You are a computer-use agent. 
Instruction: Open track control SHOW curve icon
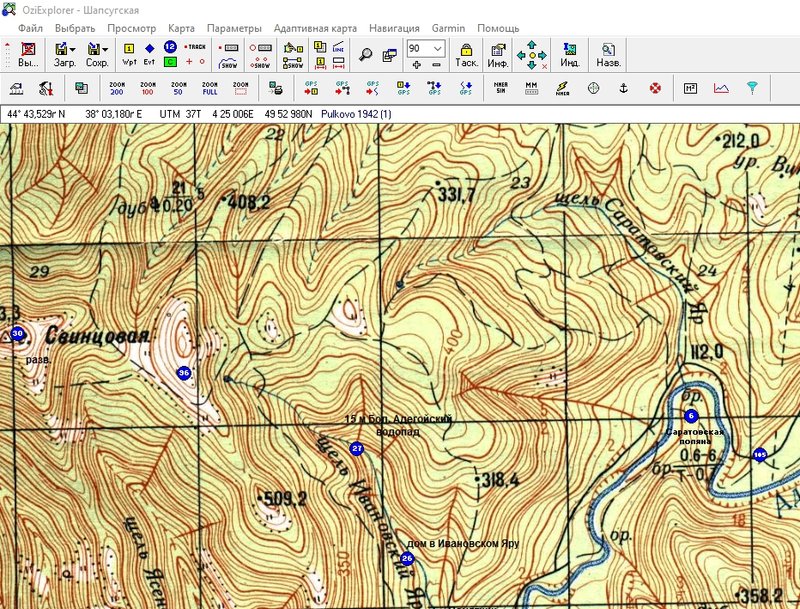pyautogui.click(x=228, y=63)
